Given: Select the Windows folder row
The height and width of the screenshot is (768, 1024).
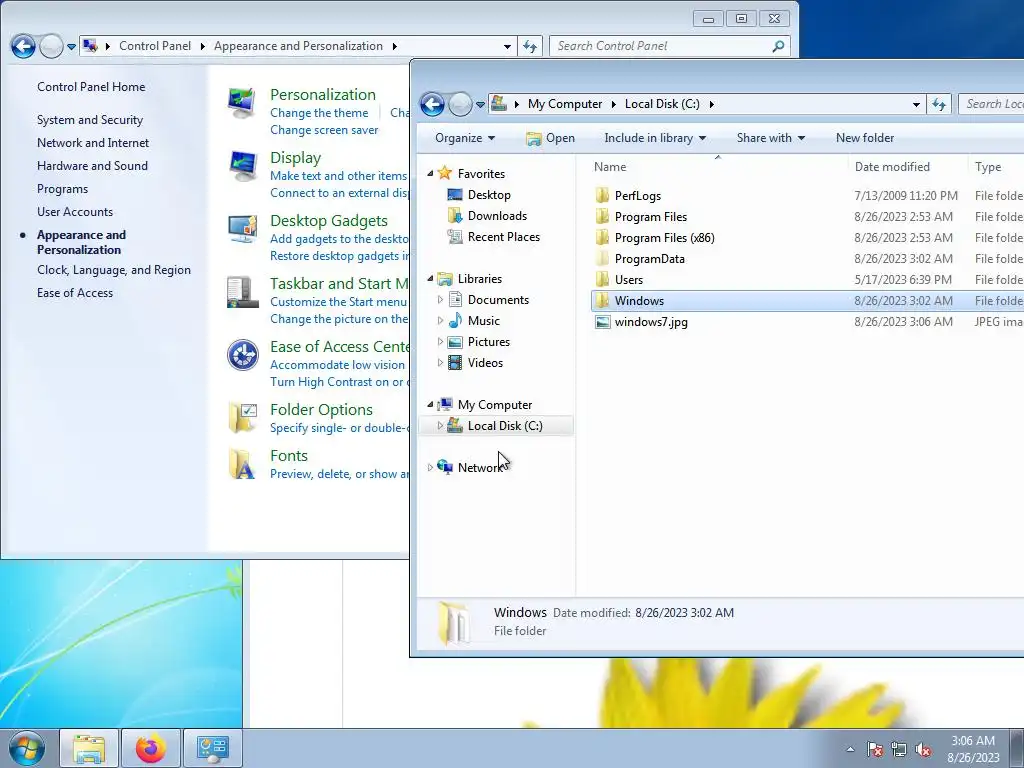Looking at the screenshot, I should 807,300.
